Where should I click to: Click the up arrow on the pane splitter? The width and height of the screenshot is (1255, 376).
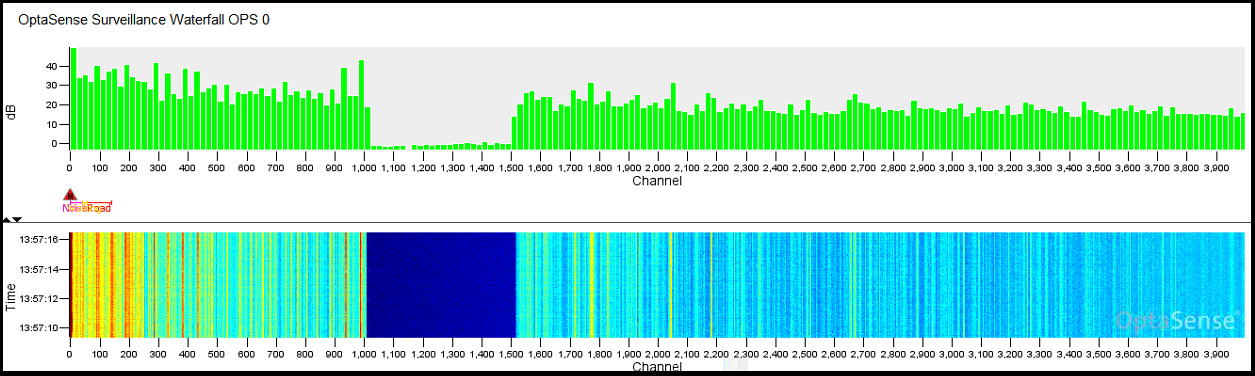6,218
